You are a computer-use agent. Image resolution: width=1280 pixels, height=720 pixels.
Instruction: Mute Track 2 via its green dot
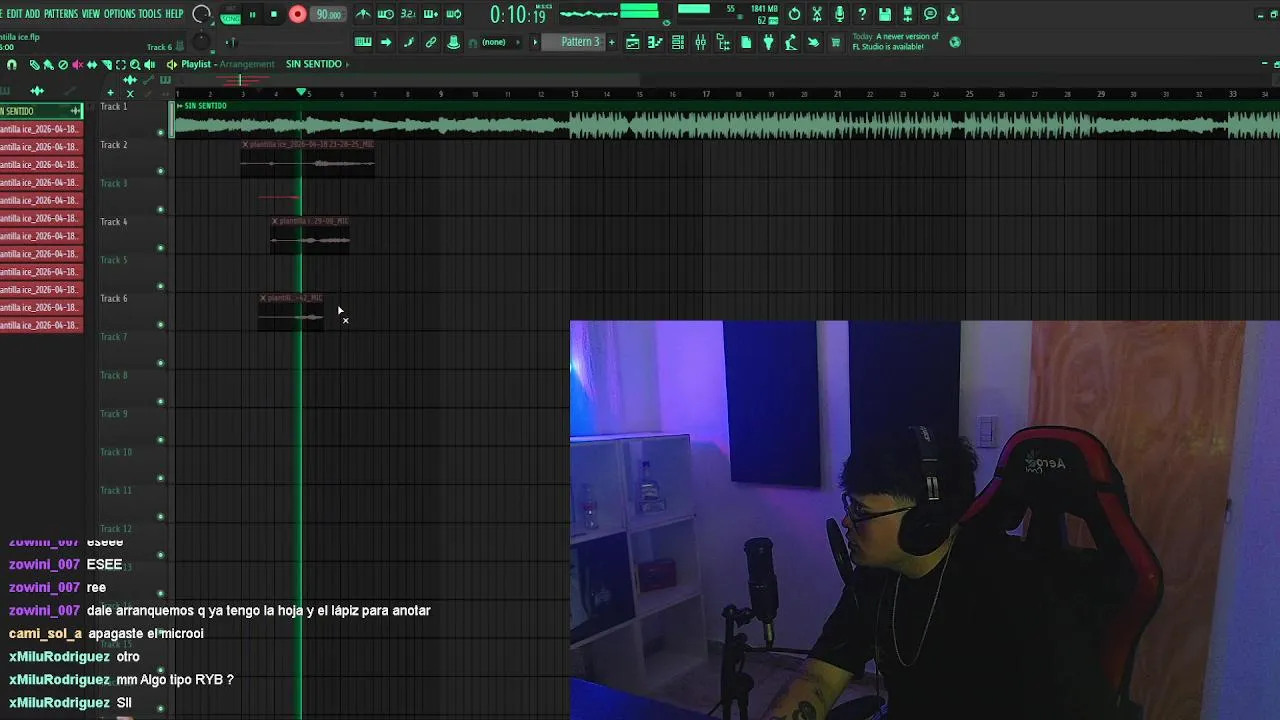coord(161,171)
